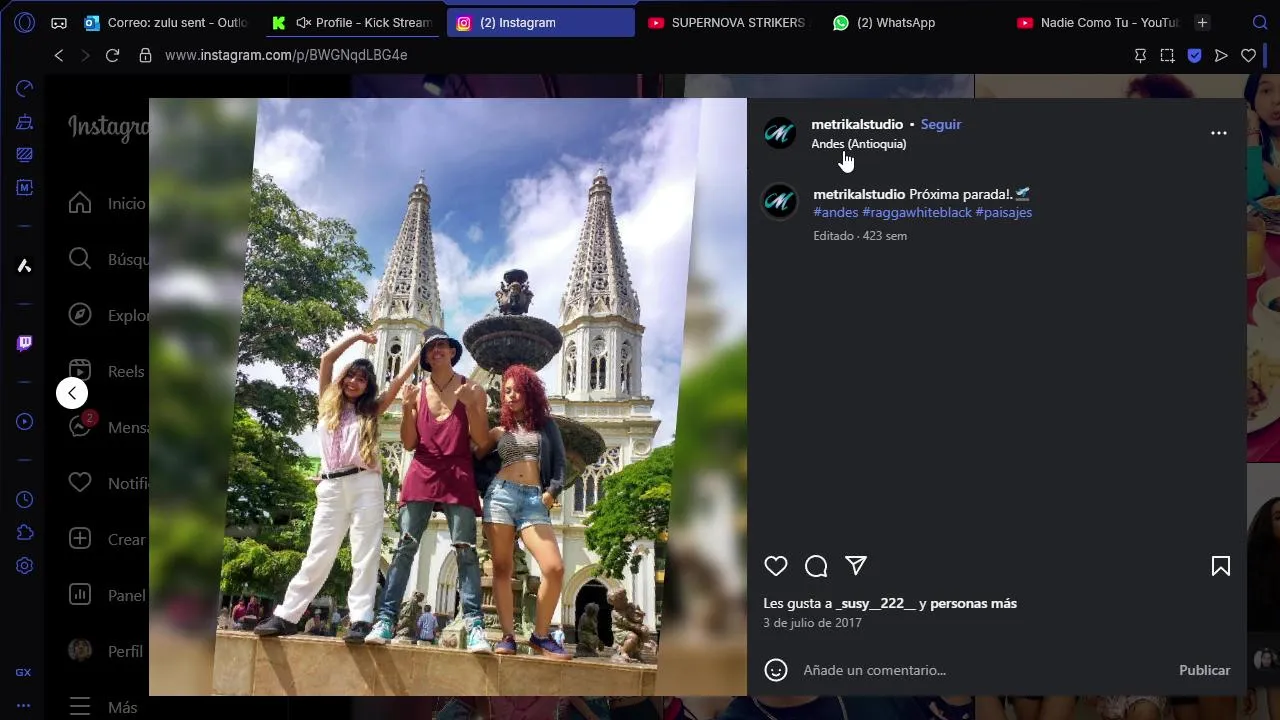
Task: Like the post with the heart icon
Action: (x=776, y=566)
